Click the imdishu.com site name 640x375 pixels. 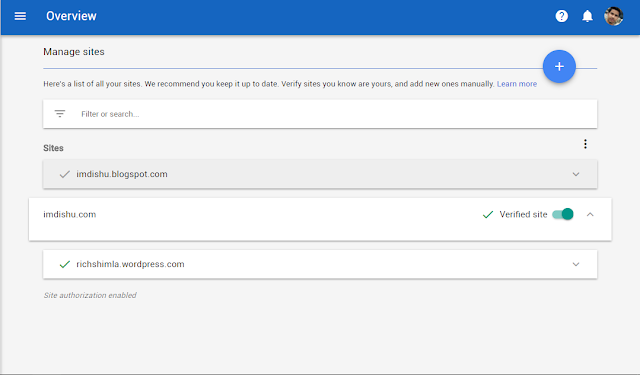pyautogui.click(x=69, y=214)
